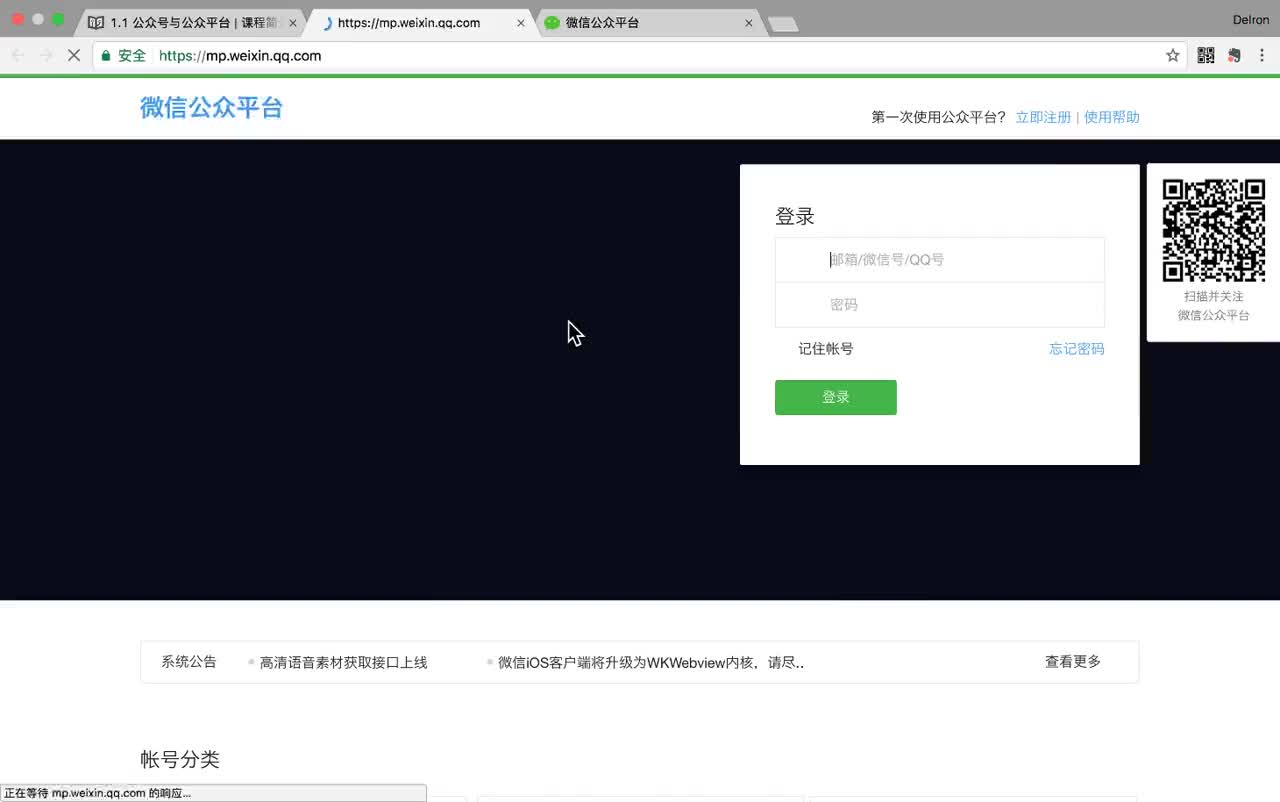Open 忘记密码 link
This screenshot has width=1280, height=802.
point(1077,349)
